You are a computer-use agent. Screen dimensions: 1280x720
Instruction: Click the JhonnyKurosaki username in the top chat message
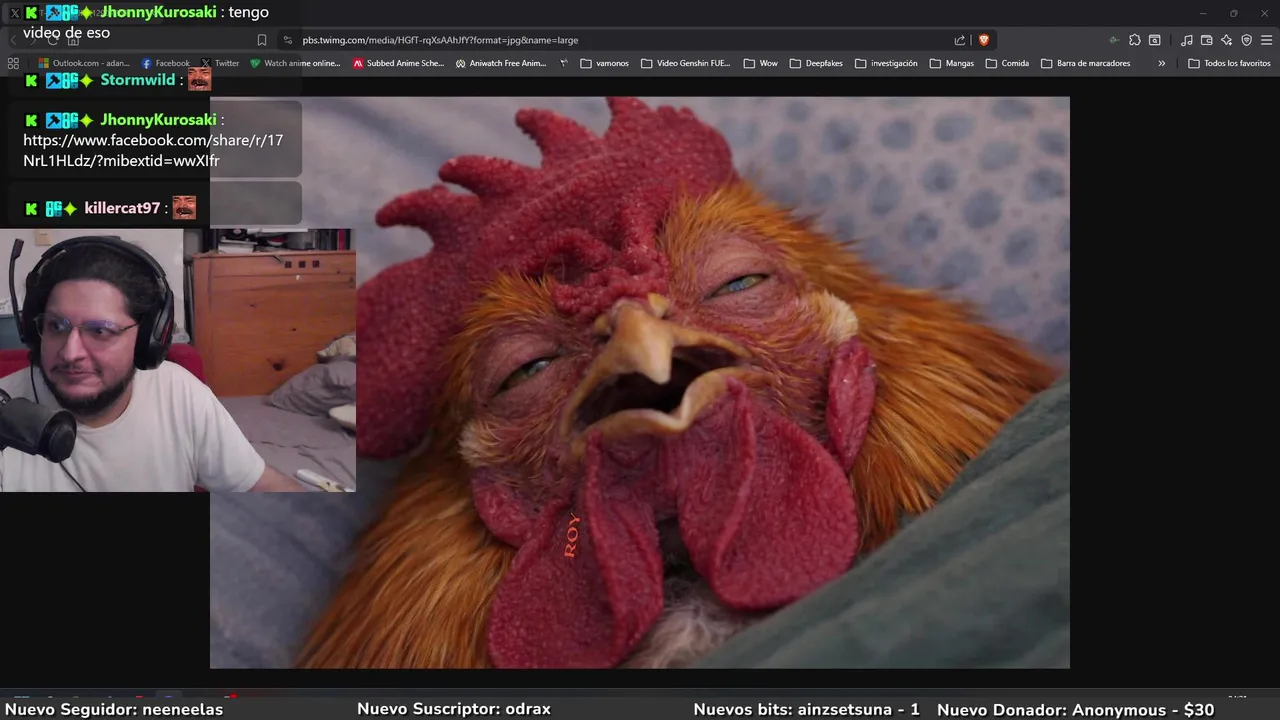click(158, 12)
